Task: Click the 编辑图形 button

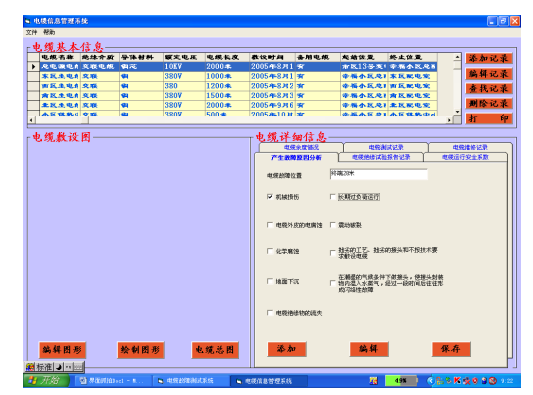Action: [x=62, y=350]
